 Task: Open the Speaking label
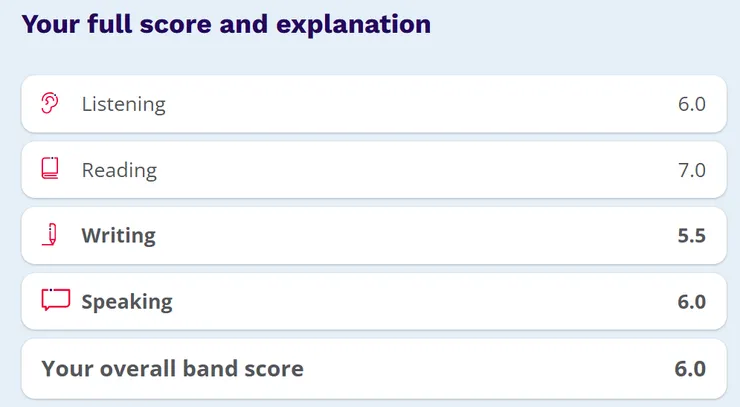127,301
